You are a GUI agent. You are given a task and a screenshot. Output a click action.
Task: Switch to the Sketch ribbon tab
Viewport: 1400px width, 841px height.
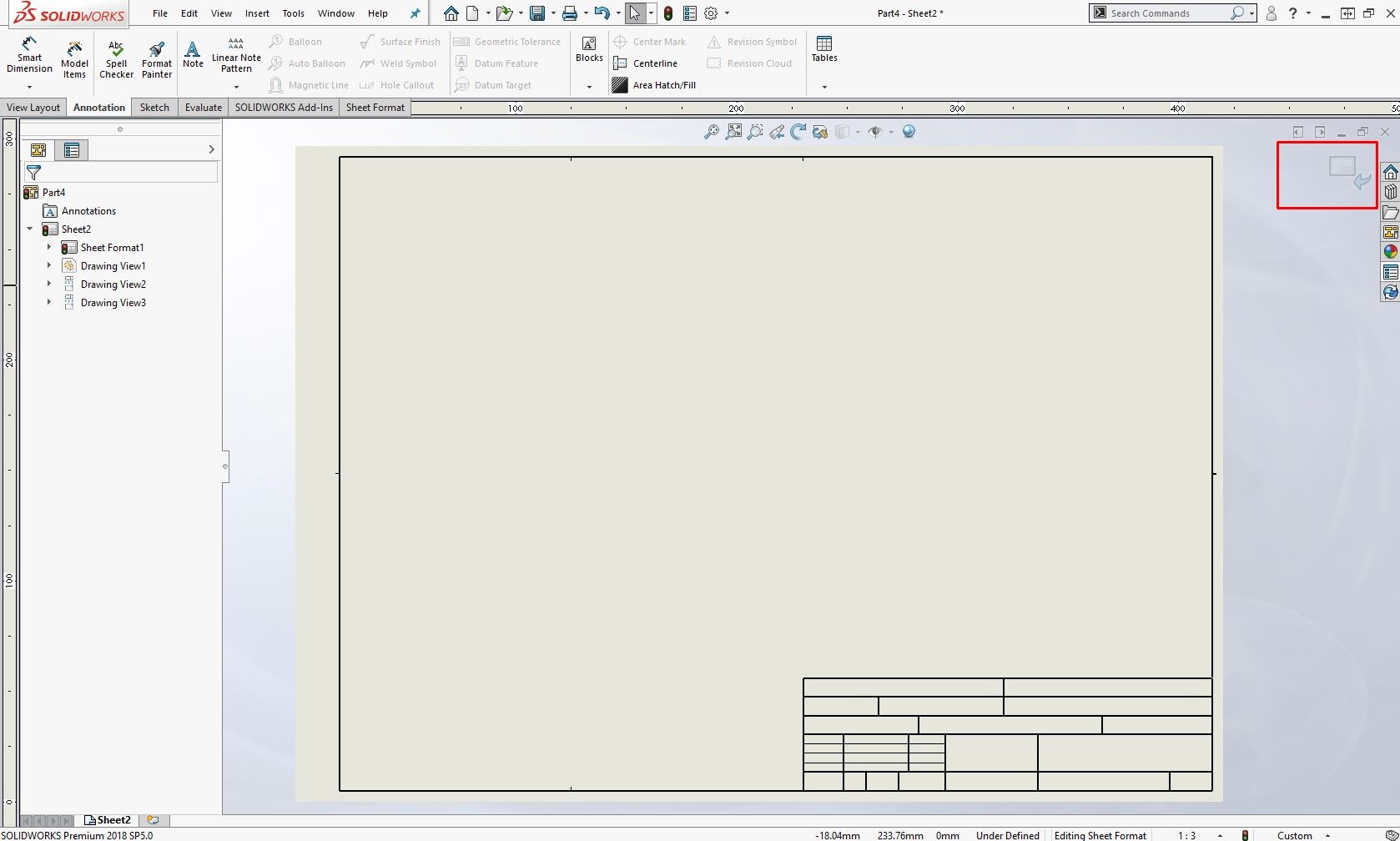click(154, 107)
